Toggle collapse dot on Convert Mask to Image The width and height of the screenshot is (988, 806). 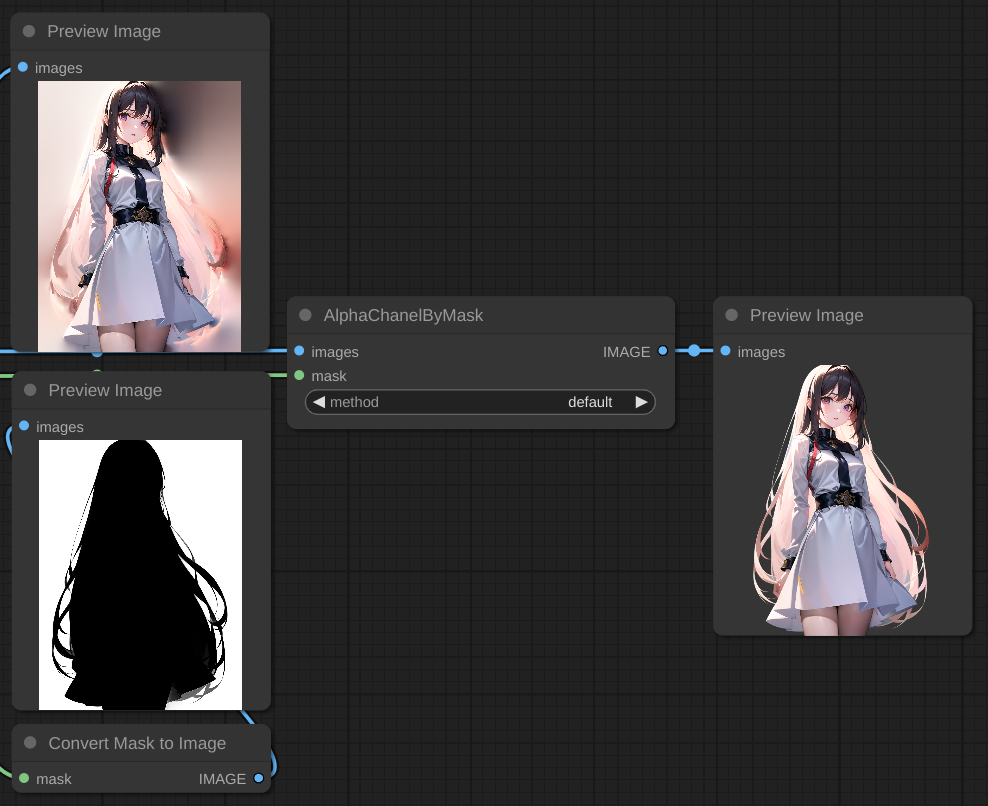click(x=29, y=743)
